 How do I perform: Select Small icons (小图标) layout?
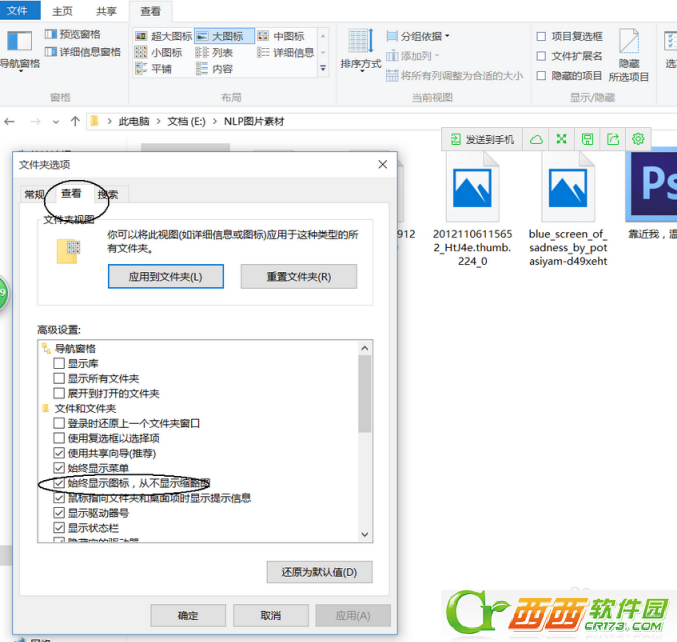[158, 53]
